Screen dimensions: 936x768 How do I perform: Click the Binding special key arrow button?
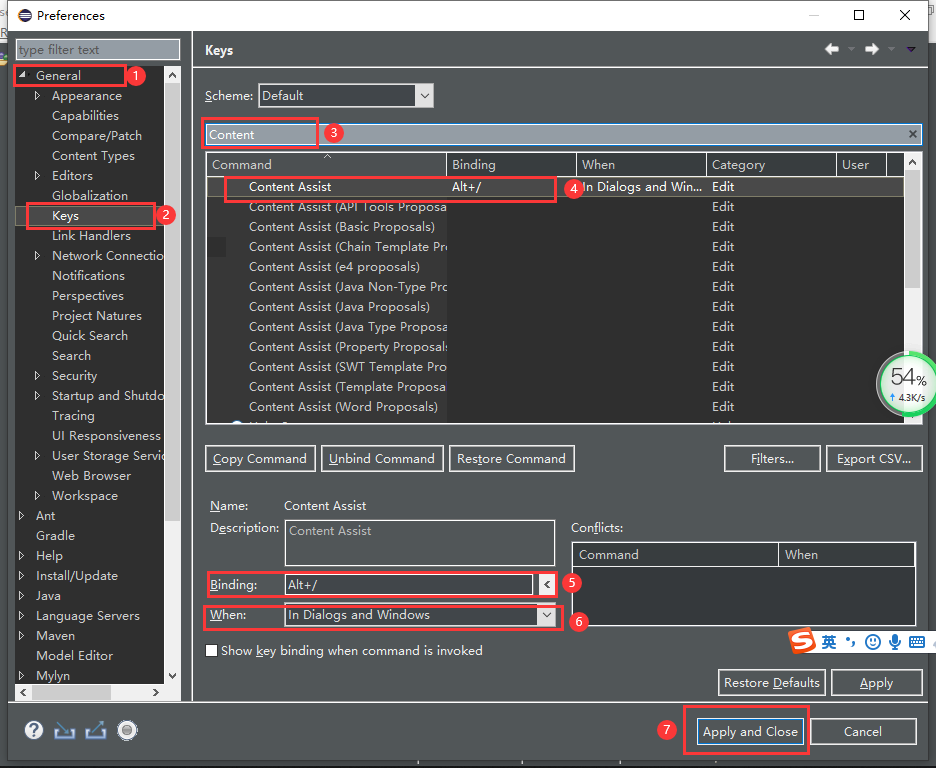547,585
